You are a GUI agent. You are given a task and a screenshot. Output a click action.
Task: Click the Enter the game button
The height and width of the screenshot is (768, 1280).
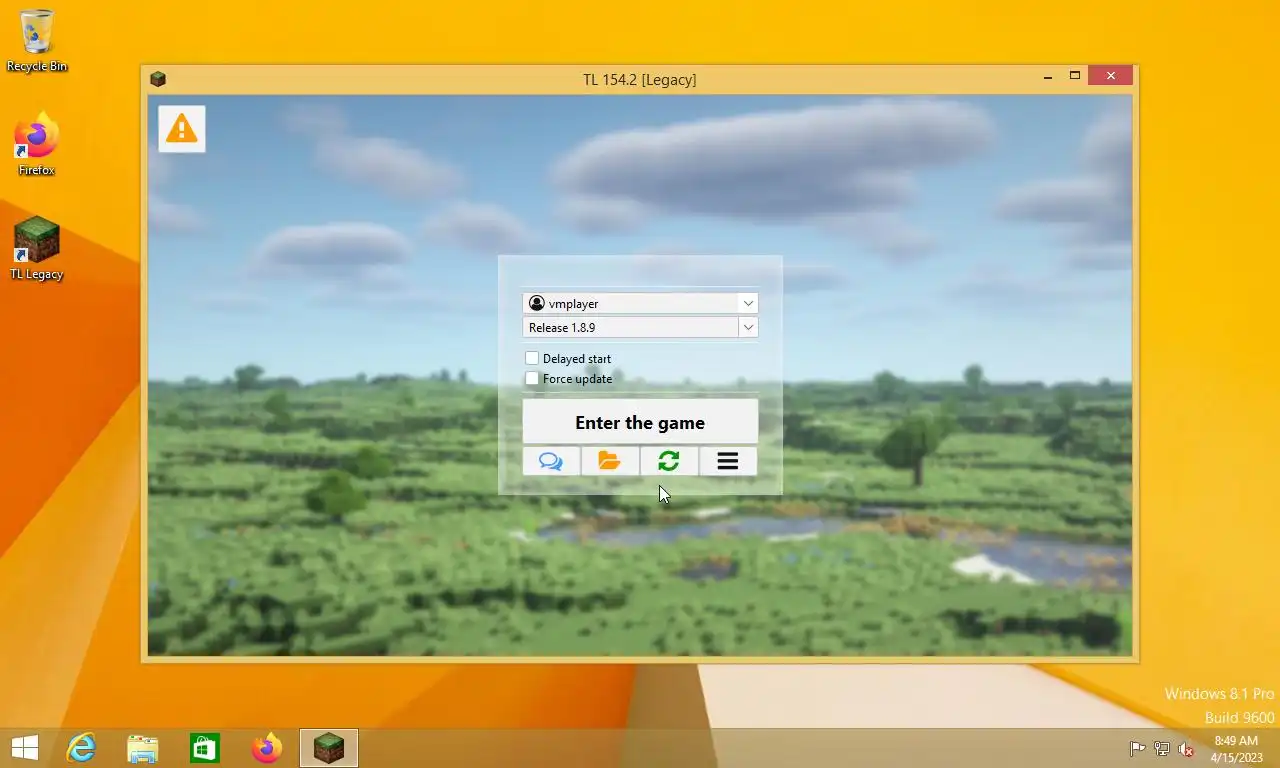click(640, 422)
